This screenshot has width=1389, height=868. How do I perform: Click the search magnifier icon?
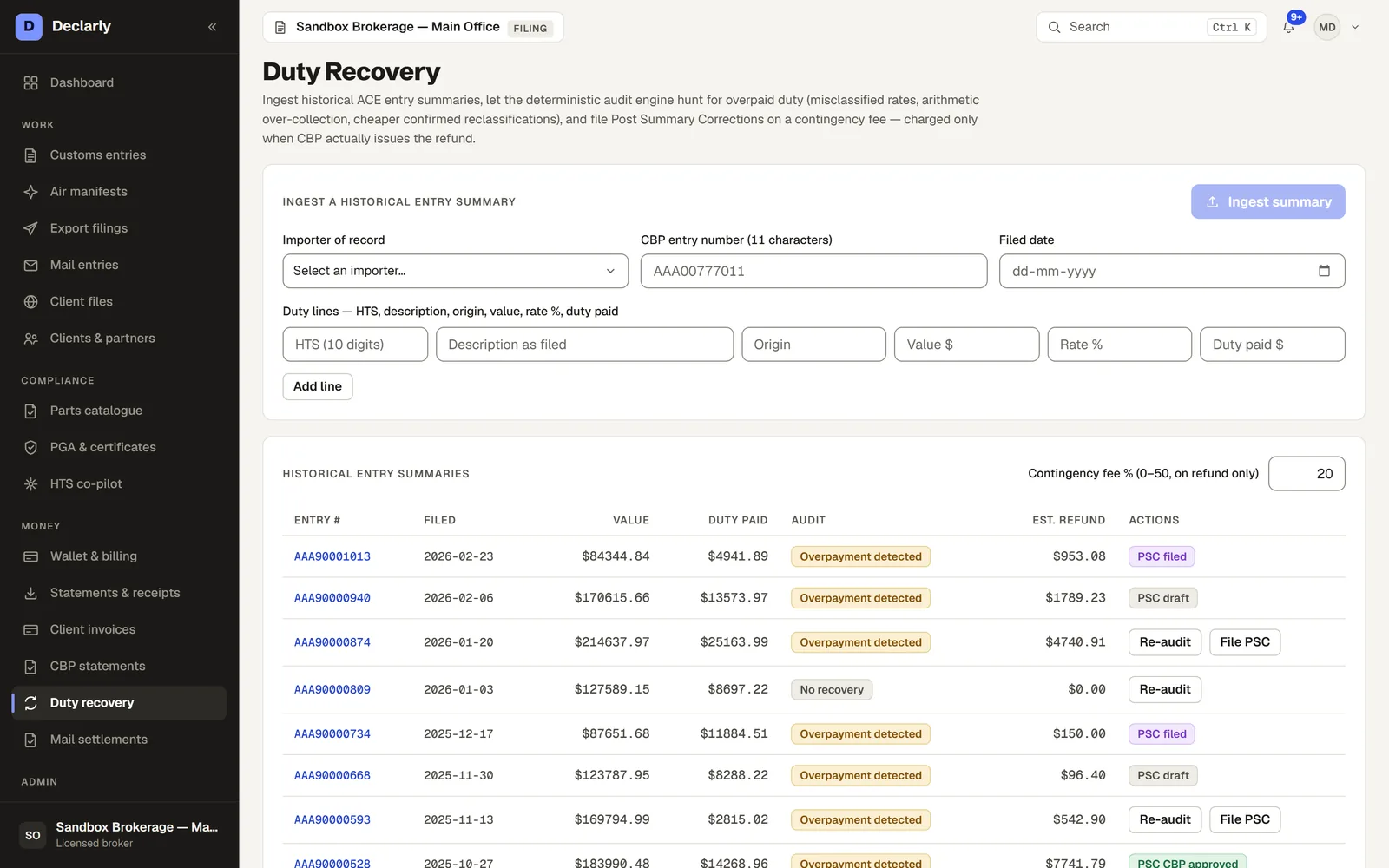1054,27
